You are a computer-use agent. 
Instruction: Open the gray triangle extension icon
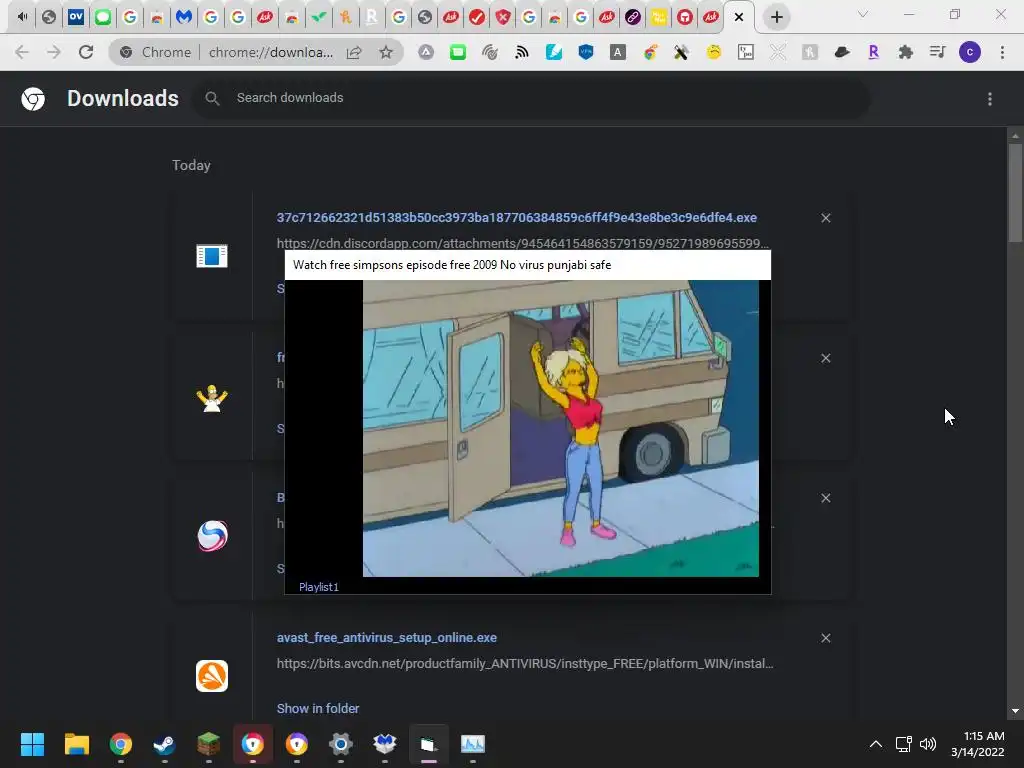tap(426, 52)
